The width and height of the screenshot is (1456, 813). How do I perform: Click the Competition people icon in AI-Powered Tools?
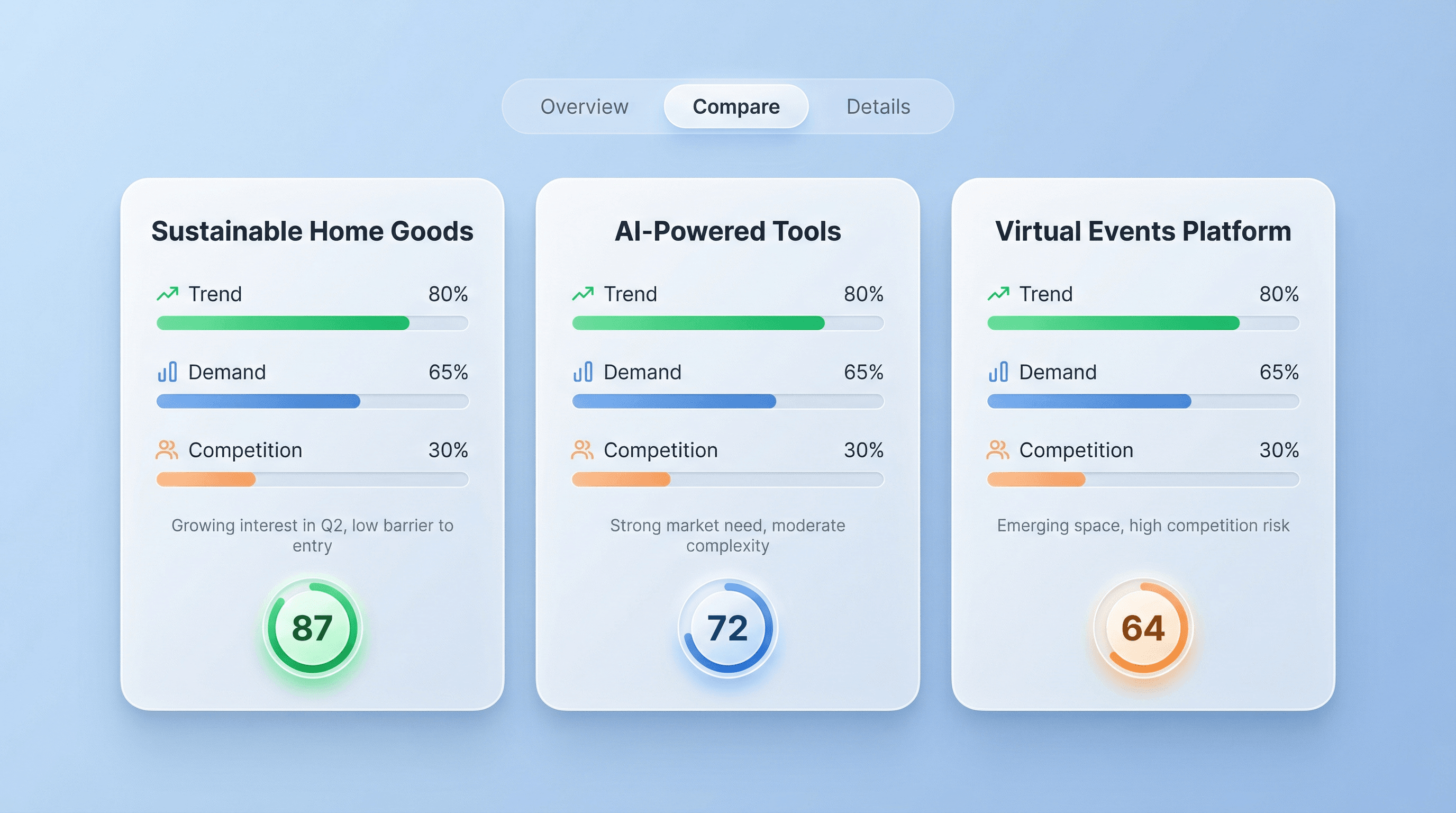tap(582, 450)
